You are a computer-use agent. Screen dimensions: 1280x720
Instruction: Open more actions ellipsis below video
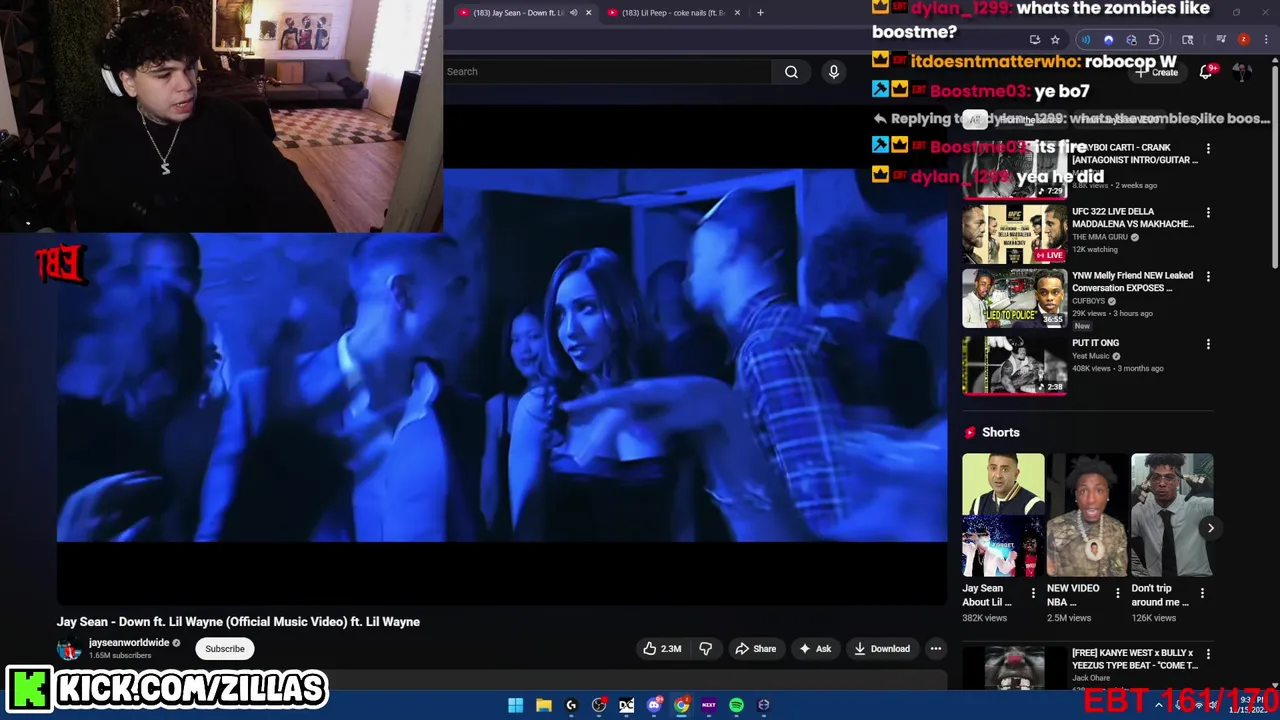coord(936,649)
